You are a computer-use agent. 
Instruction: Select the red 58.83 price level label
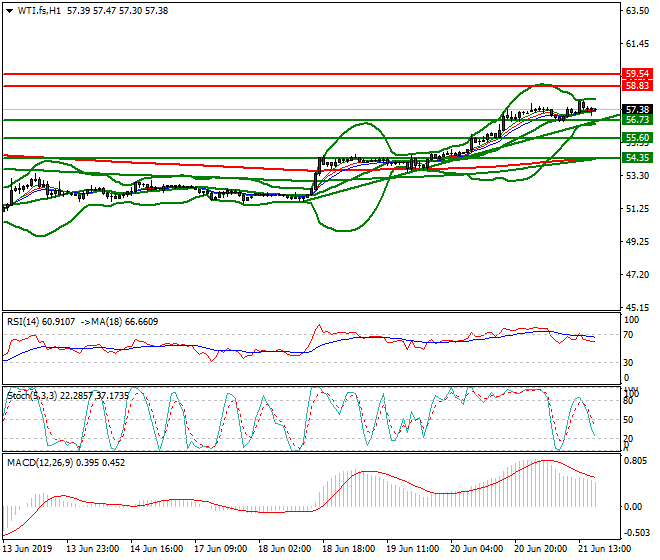pos(637,86)
